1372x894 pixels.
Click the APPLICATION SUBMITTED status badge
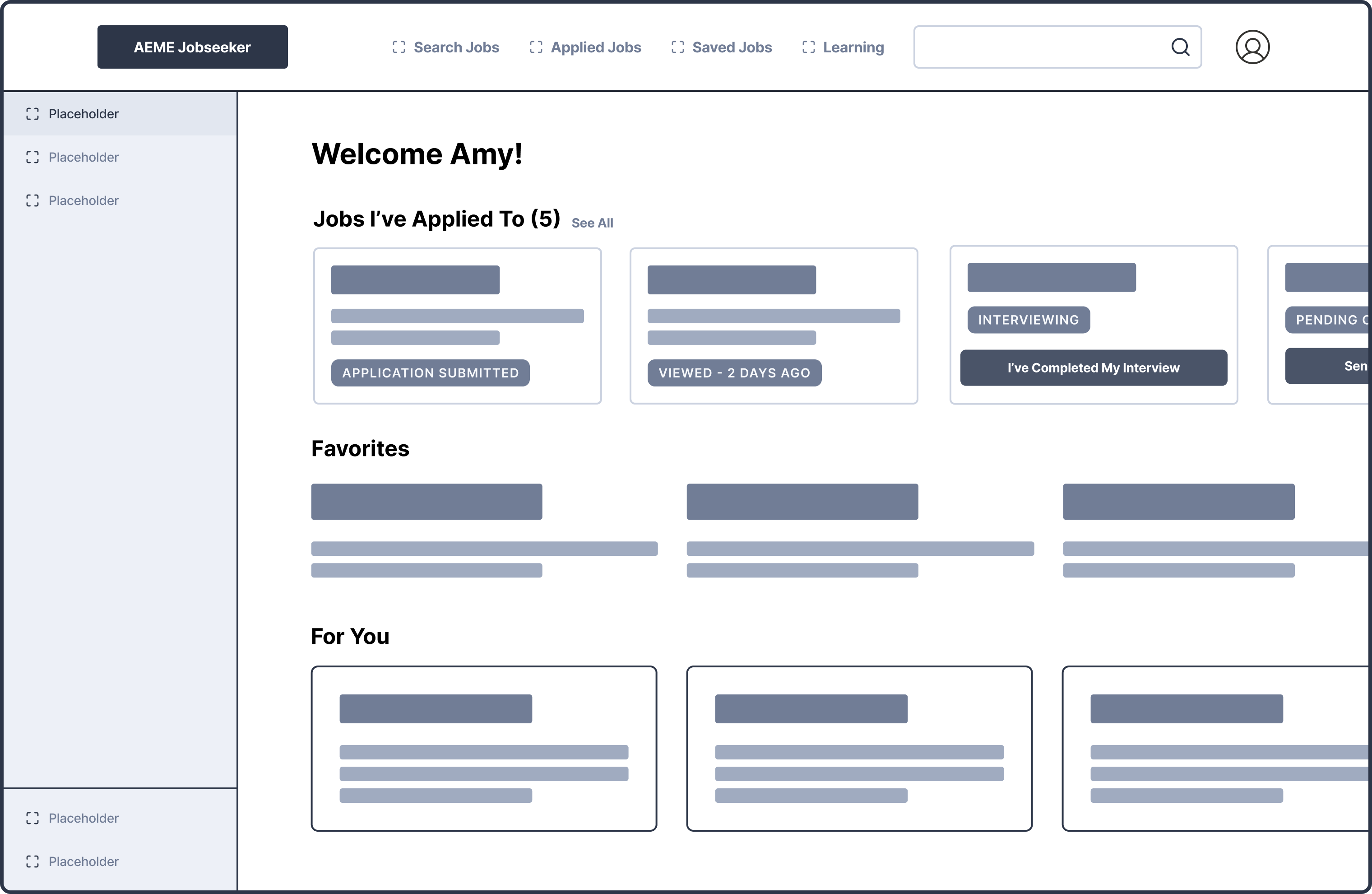click(430, 372)
